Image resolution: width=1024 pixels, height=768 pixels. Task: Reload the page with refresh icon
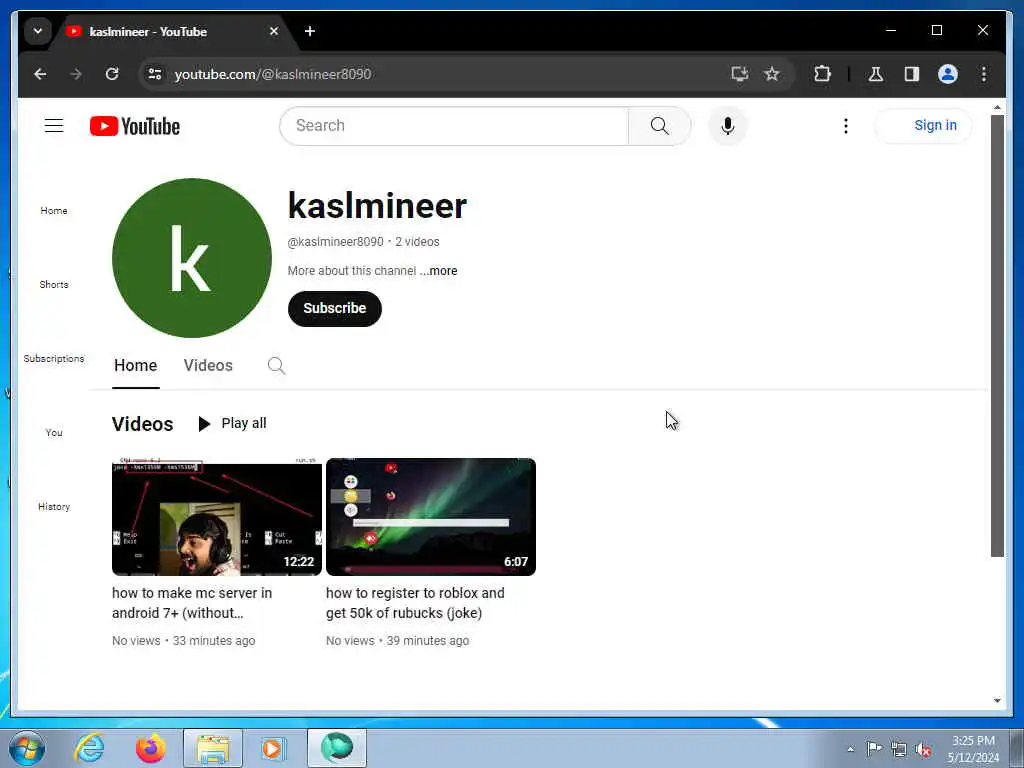(112, 74)
